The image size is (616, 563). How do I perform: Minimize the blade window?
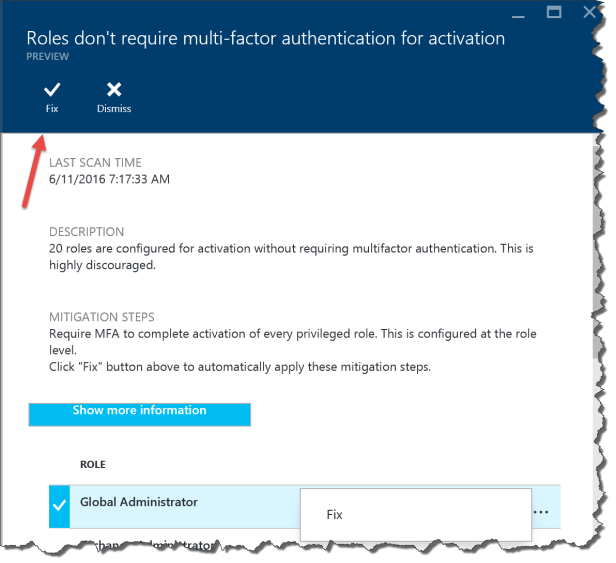coord(516,15)
